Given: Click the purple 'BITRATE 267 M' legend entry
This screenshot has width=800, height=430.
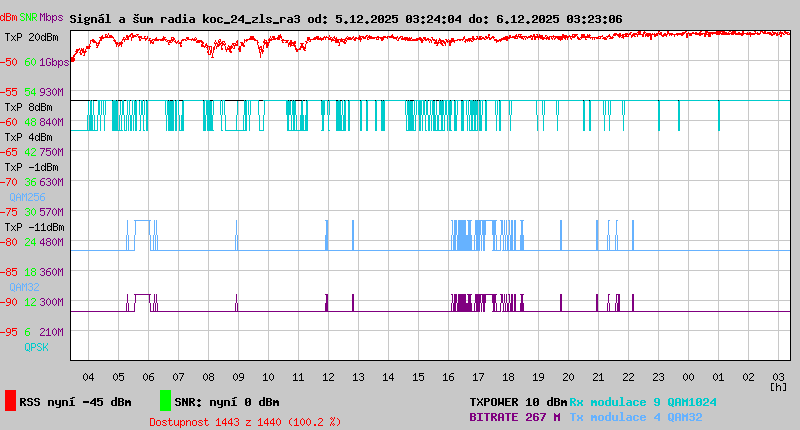Looking at the screenshot, I should [x=515, y=417].
